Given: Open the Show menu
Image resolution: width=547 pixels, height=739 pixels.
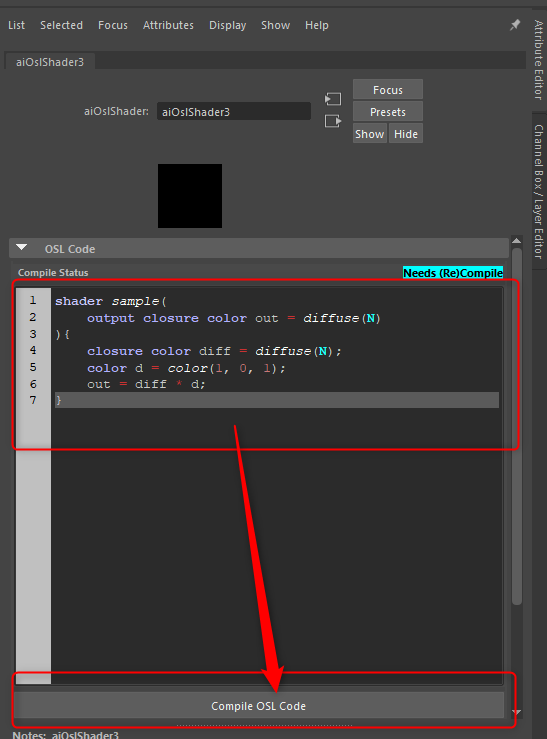Looking at the screenshot, I should click(x=276, y=25).
